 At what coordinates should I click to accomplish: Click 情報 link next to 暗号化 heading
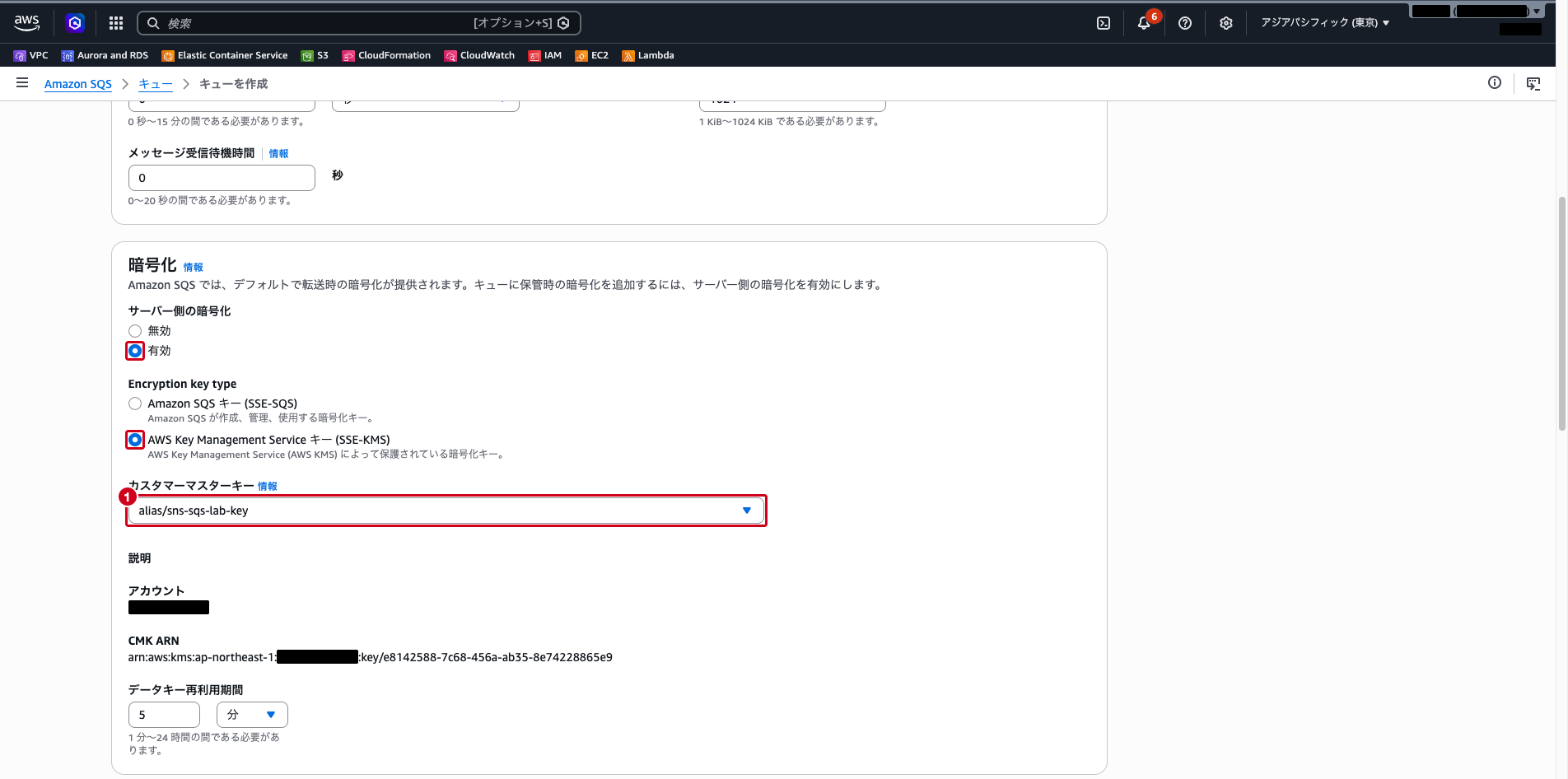click(x=193, y=268)
